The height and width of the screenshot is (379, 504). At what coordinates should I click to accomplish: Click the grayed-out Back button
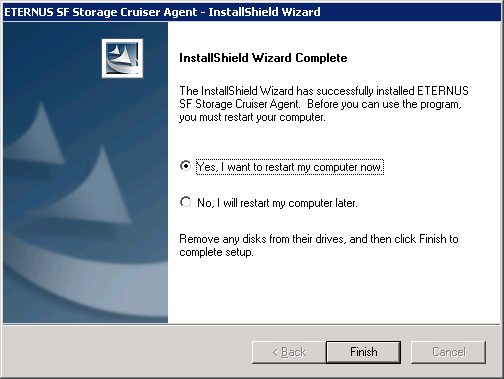pos(289,352)
